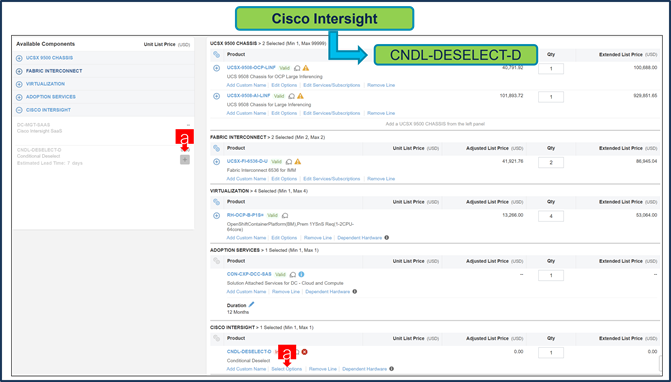The width and height of the screenshot is (671, 382).
Task: Click the chain link icon in FABRIC INTERCONNECT header
Action: (x=217, y=148)
